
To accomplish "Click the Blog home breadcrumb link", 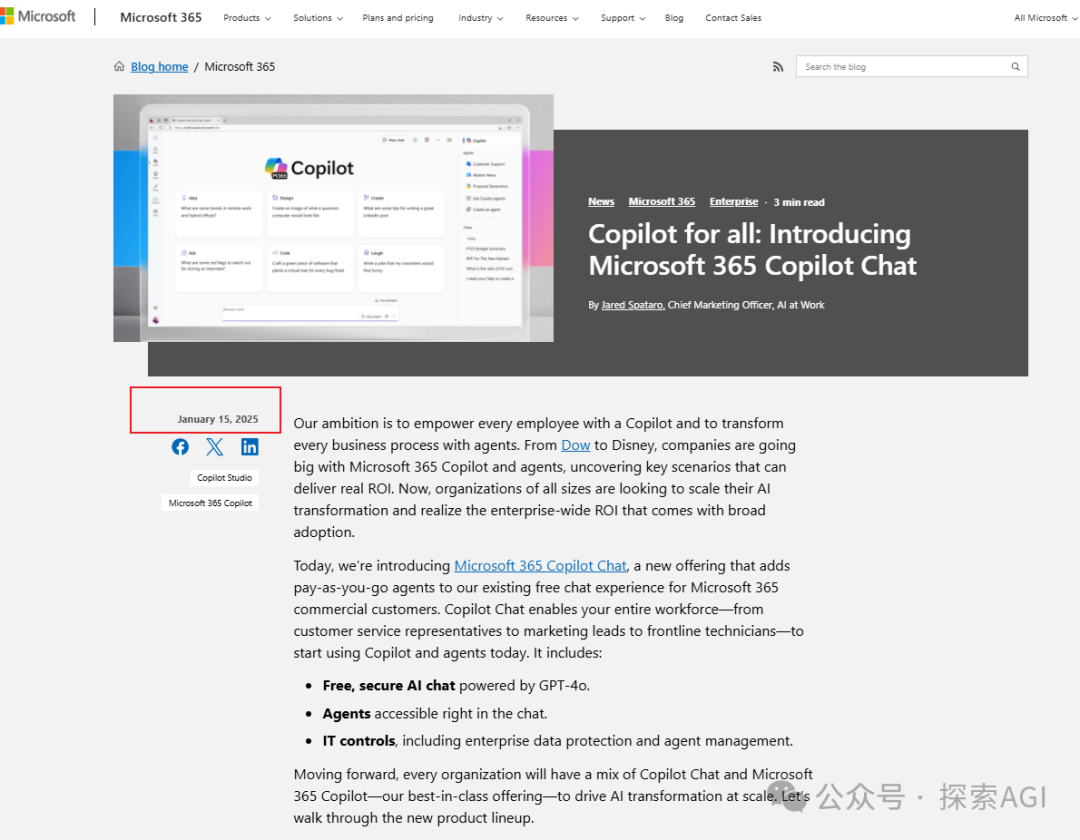I will 159,67.
